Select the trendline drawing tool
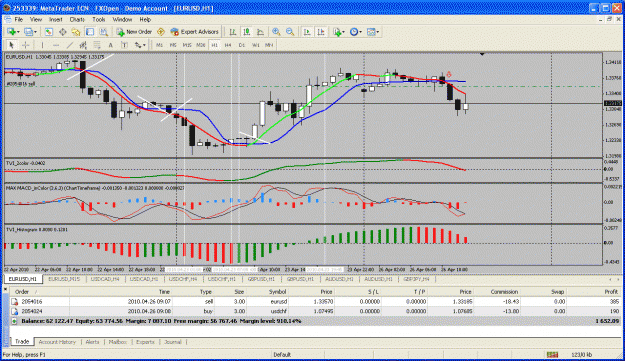Screen dimensions: 625x361 [x=70, y=45]
